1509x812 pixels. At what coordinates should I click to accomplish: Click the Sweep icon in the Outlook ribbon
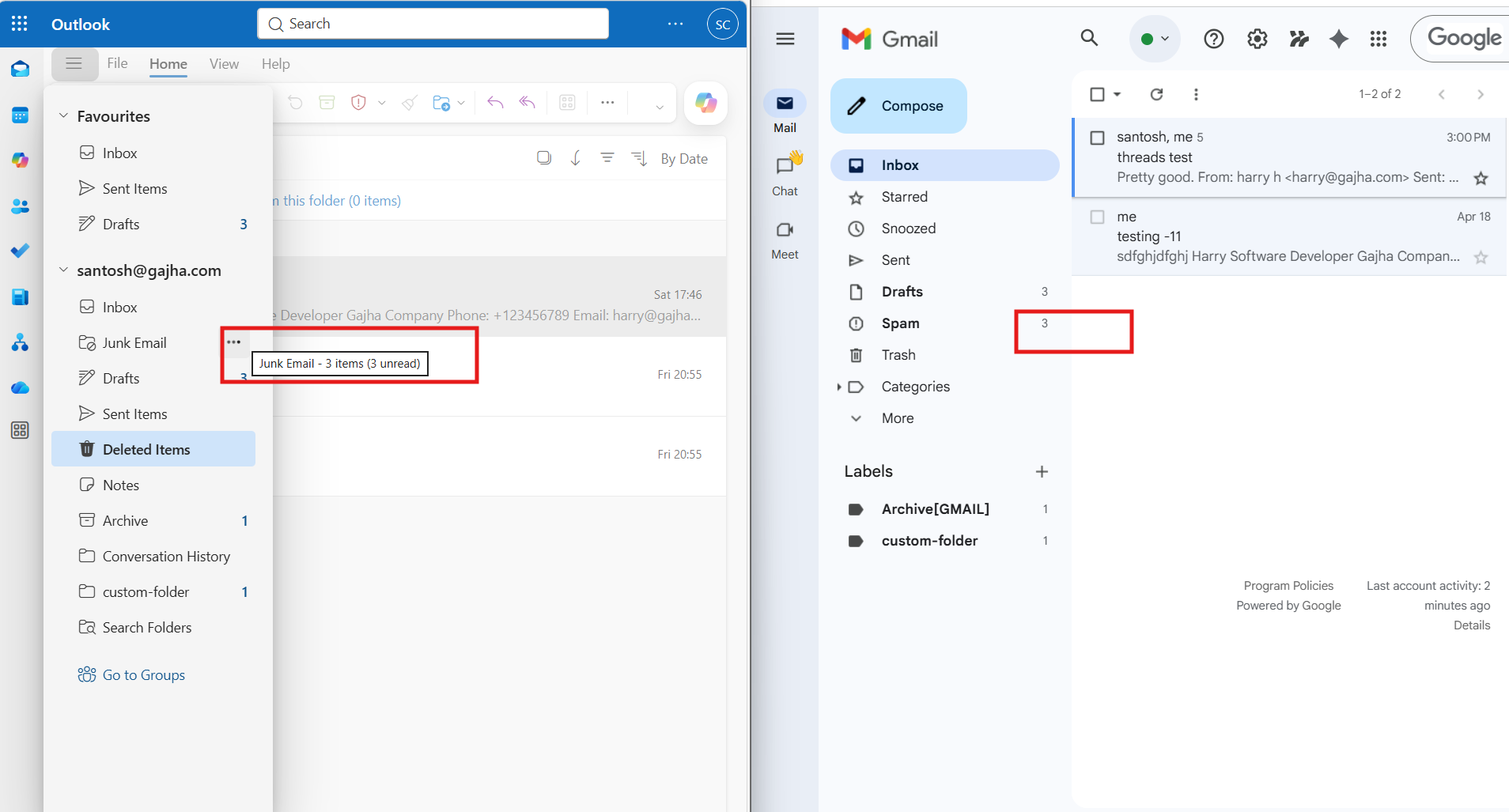click(x=409, y=102)
